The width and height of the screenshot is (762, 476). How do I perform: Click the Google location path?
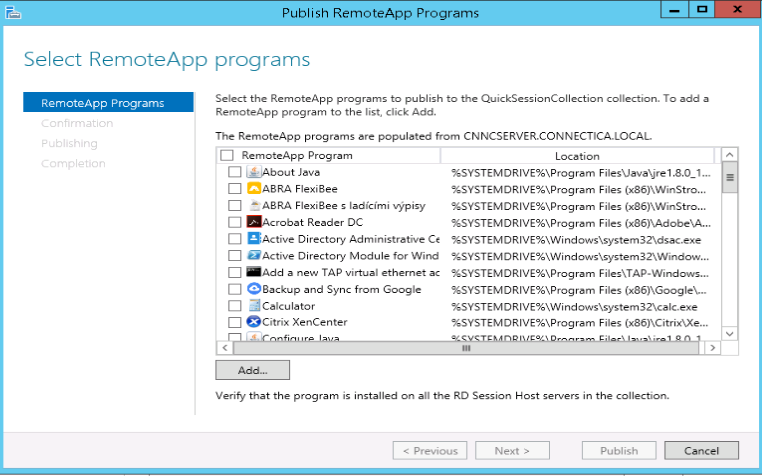tap(579, 290)
